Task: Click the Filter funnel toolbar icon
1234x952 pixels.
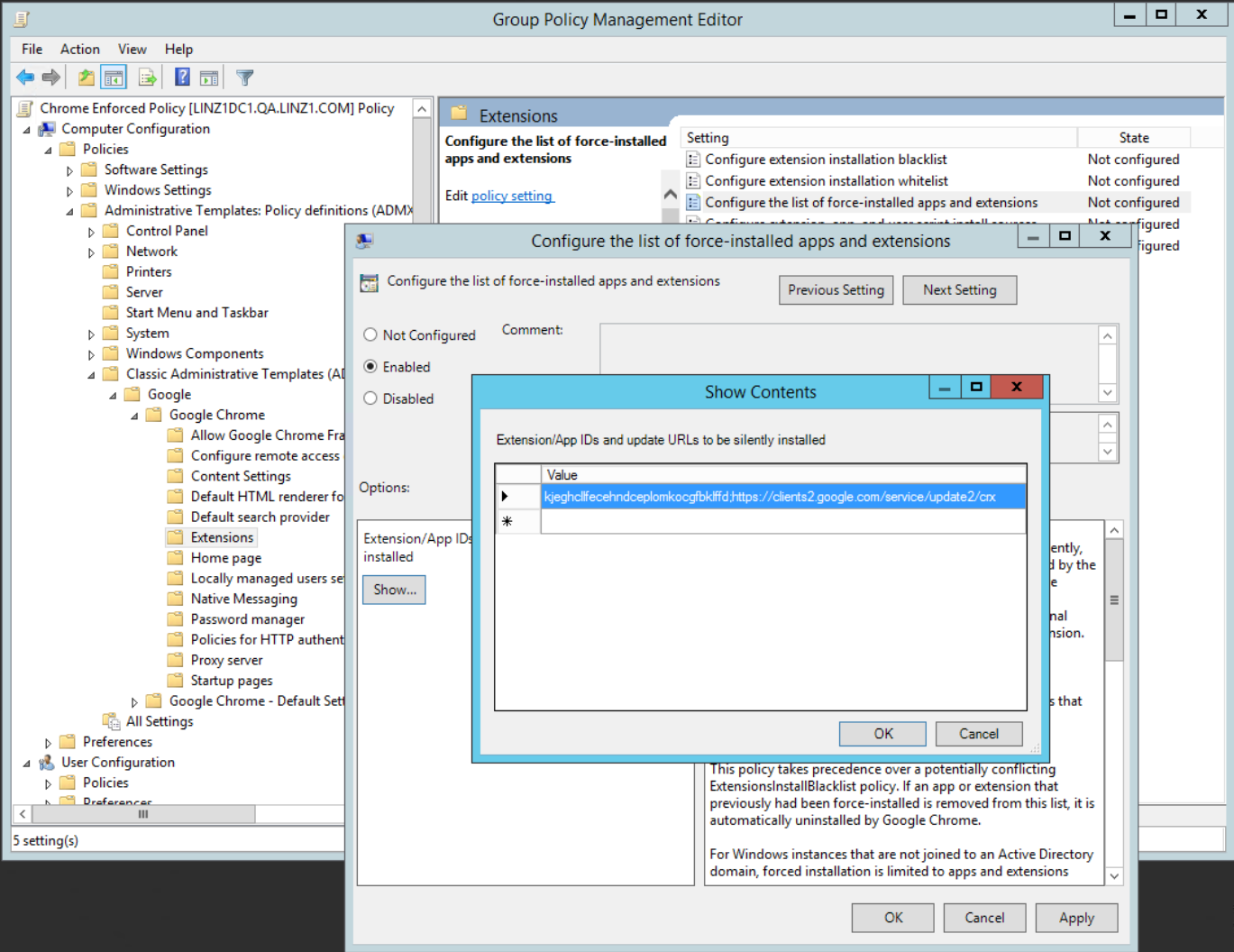Action: 244,78
